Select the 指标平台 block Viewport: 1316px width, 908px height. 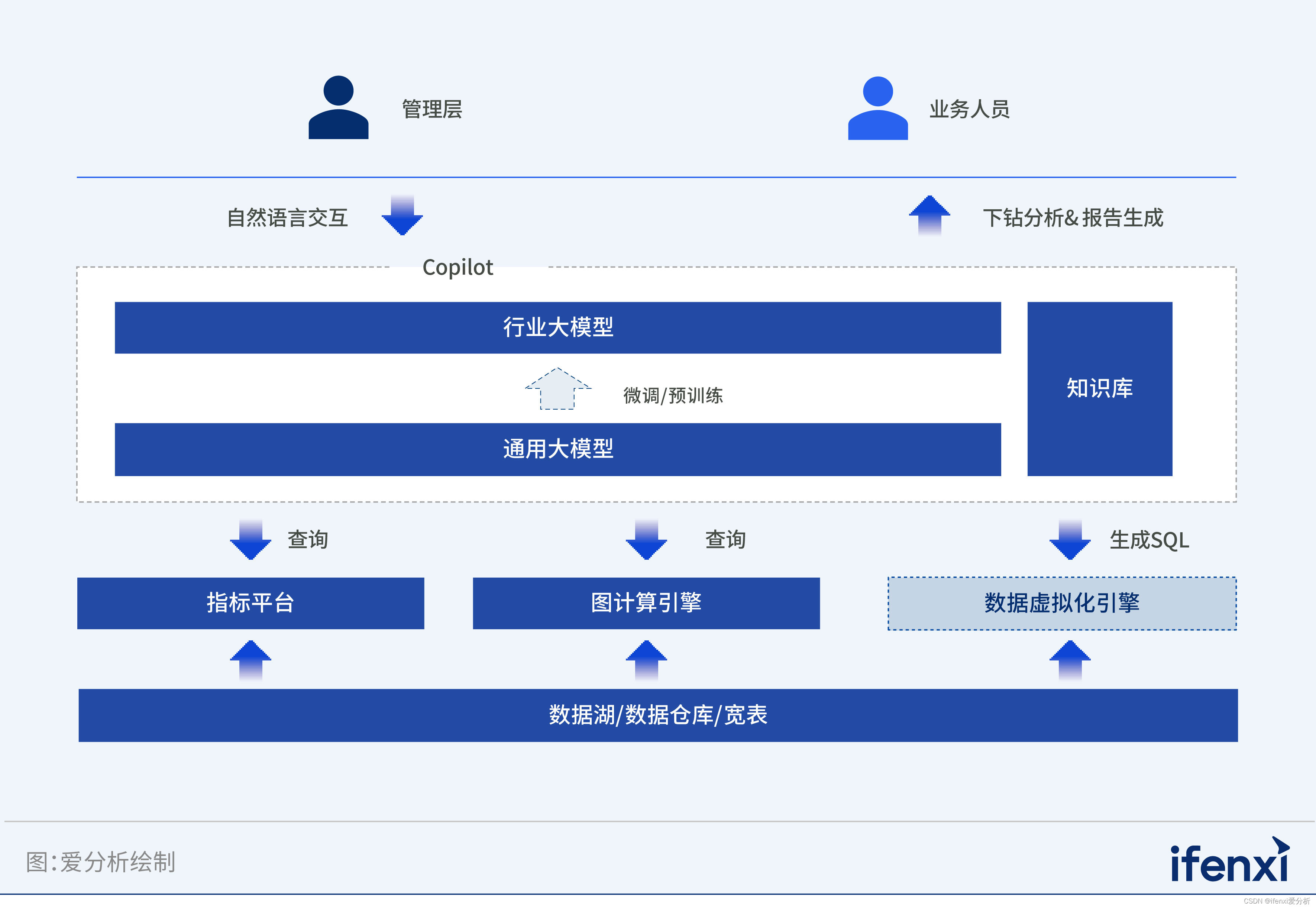pyautogui.click(x=251, y=603)
